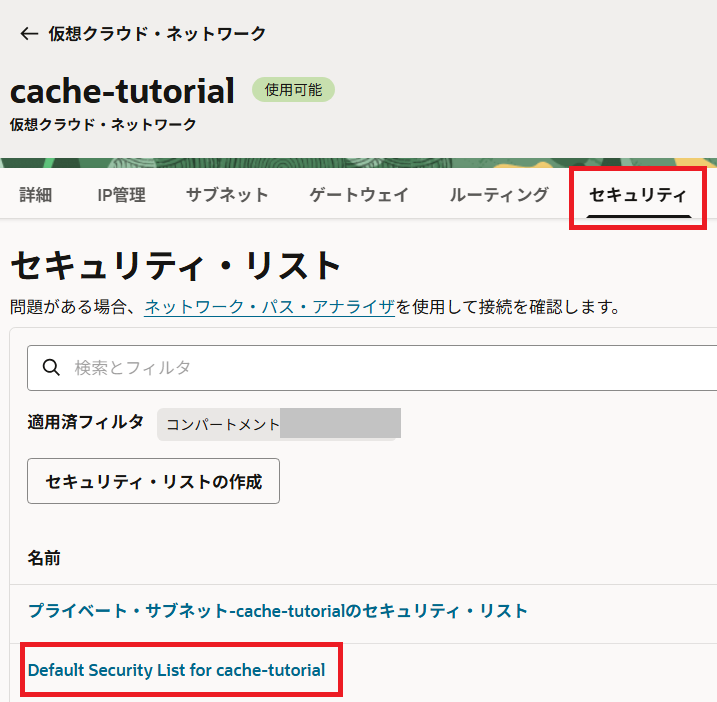Screen dimensions: 717x702
Task: Click the 使用可能 status badge
Action: tap(293, 90)
